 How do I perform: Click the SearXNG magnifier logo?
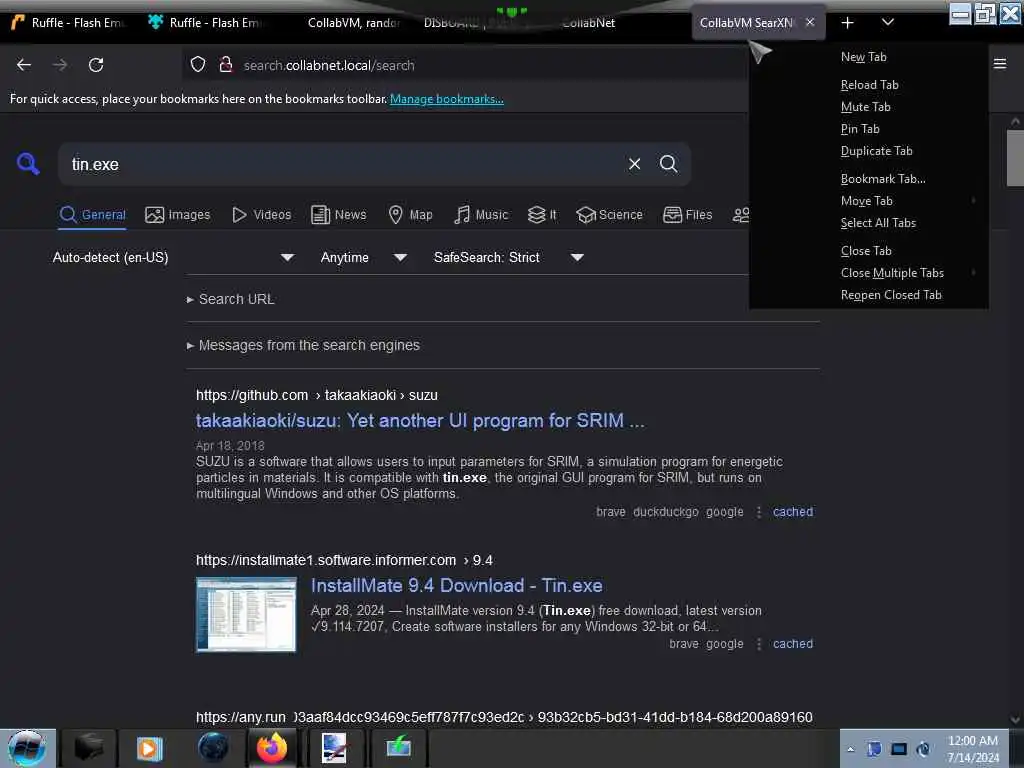click(x=28, y=163)
